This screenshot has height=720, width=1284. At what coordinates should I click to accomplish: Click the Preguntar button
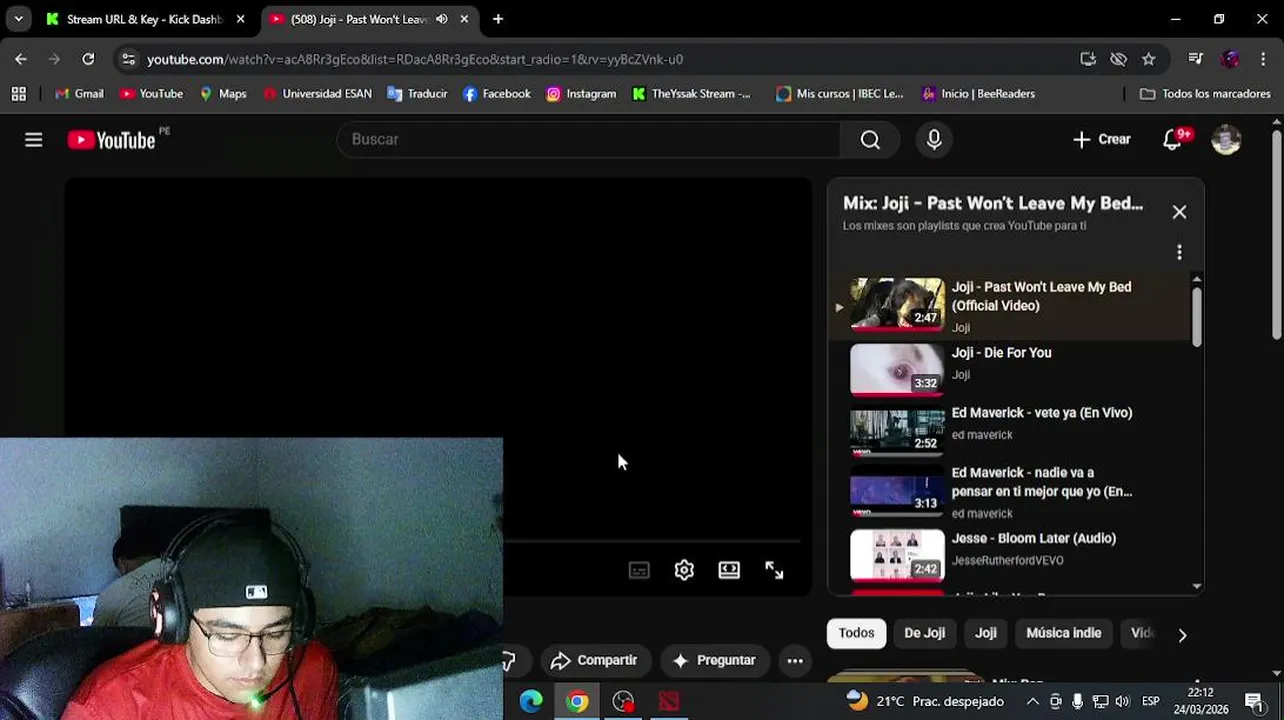click(x=714, y=660)
